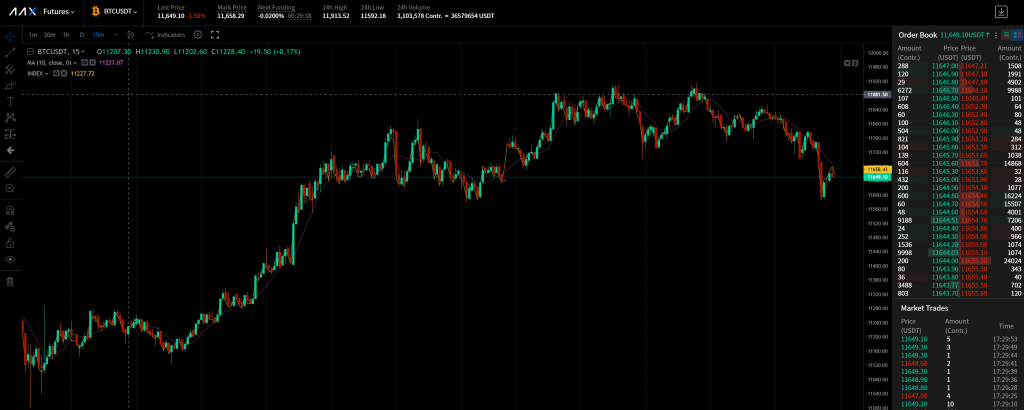
Task: Select the crosshair cursor tool
Action: [10, 35]
